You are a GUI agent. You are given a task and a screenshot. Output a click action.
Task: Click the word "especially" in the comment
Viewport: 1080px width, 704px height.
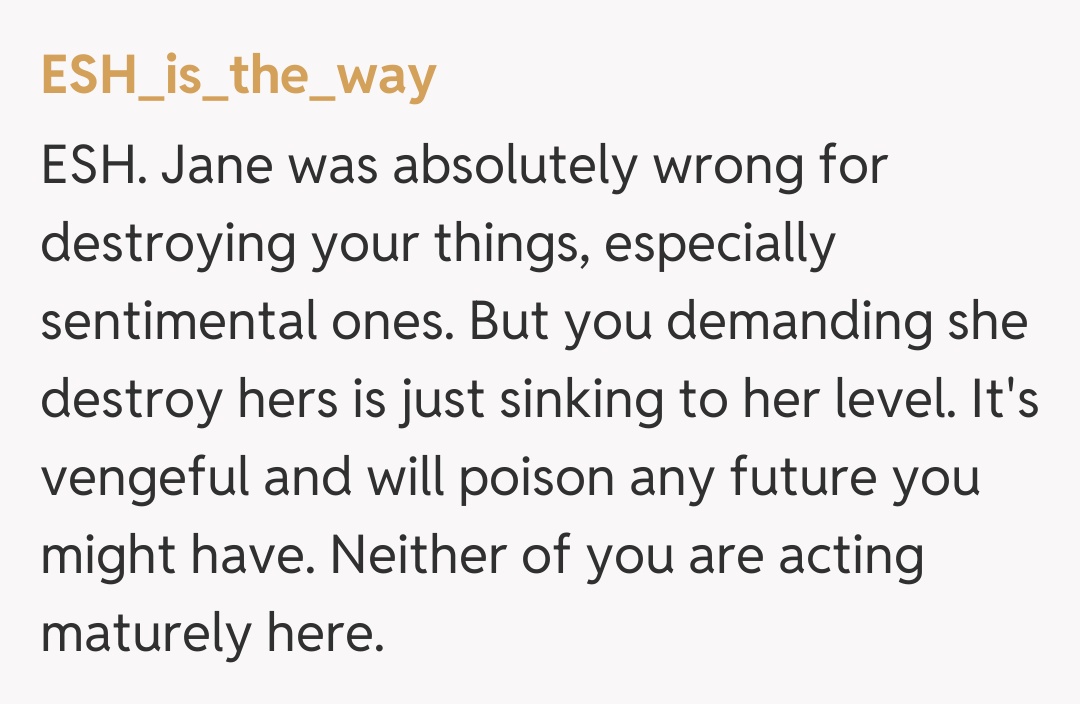(719, 245)
